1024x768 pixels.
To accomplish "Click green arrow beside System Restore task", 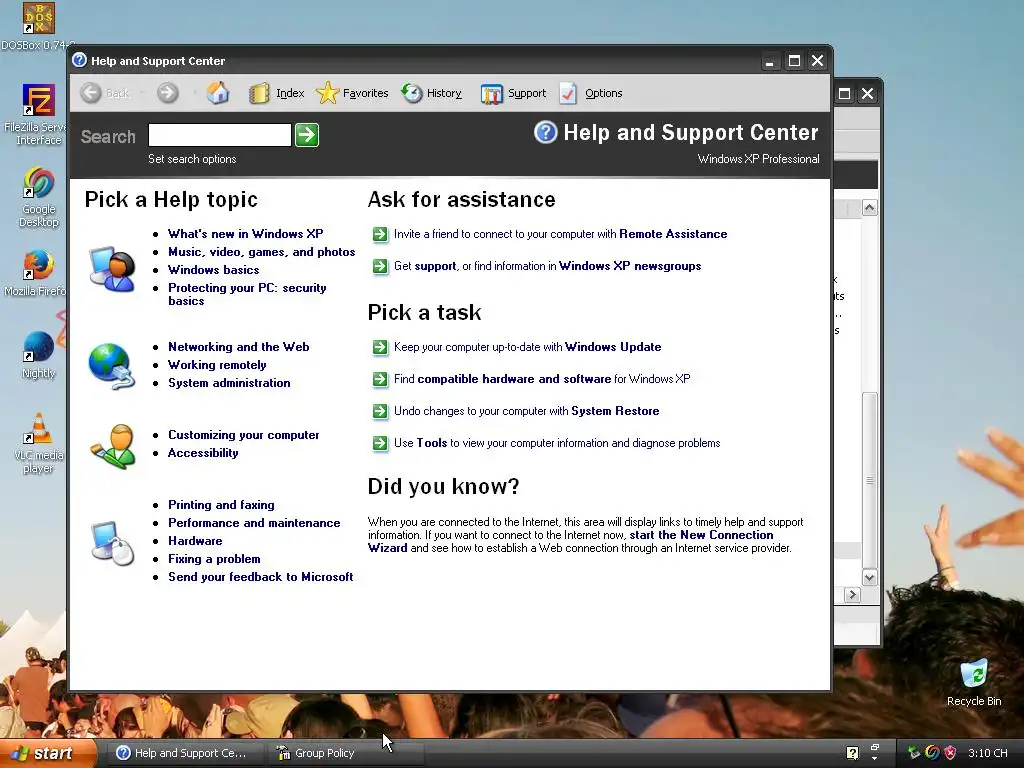I will pos(380,411).
